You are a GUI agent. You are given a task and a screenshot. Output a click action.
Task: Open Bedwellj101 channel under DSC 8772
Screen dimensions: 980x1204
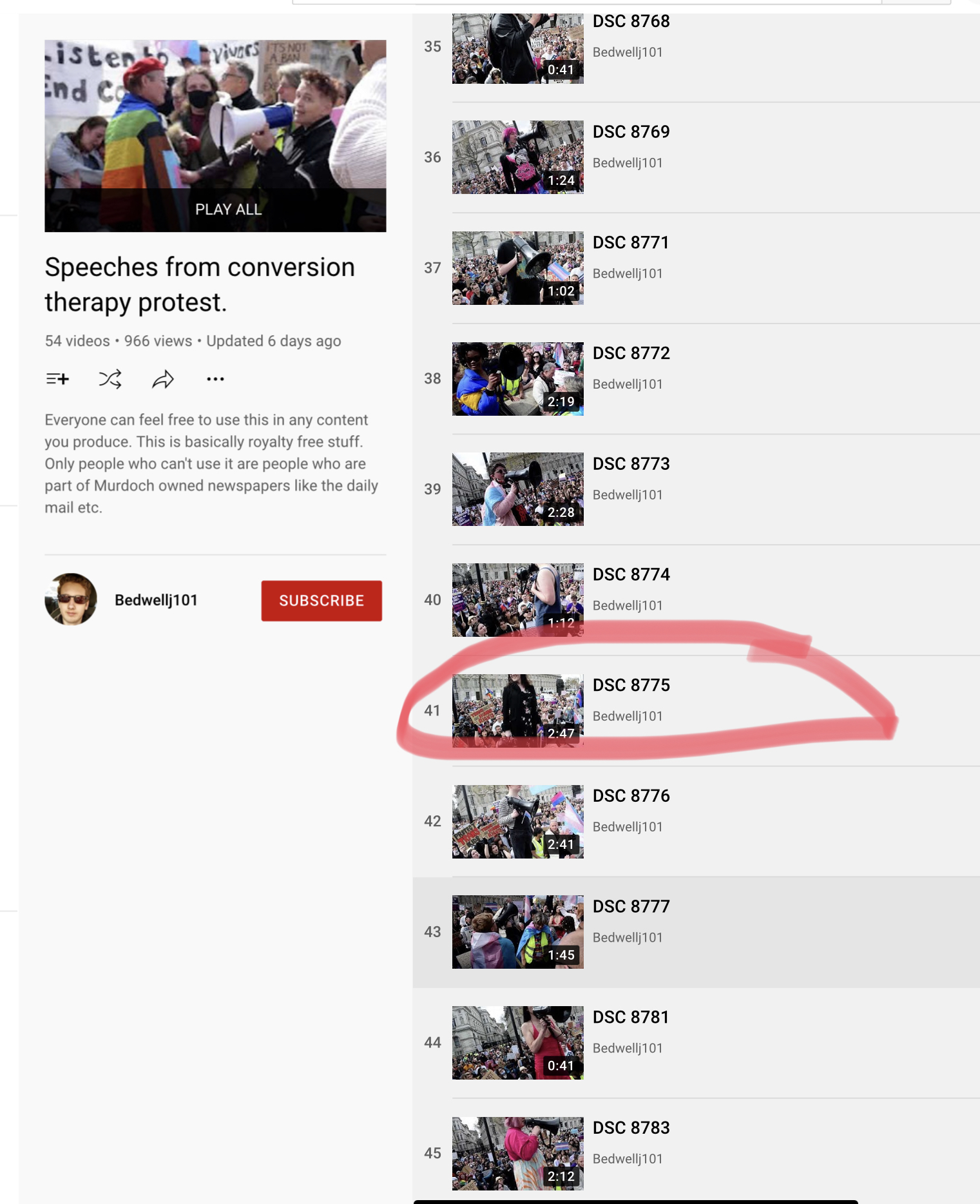click(628, 384)
